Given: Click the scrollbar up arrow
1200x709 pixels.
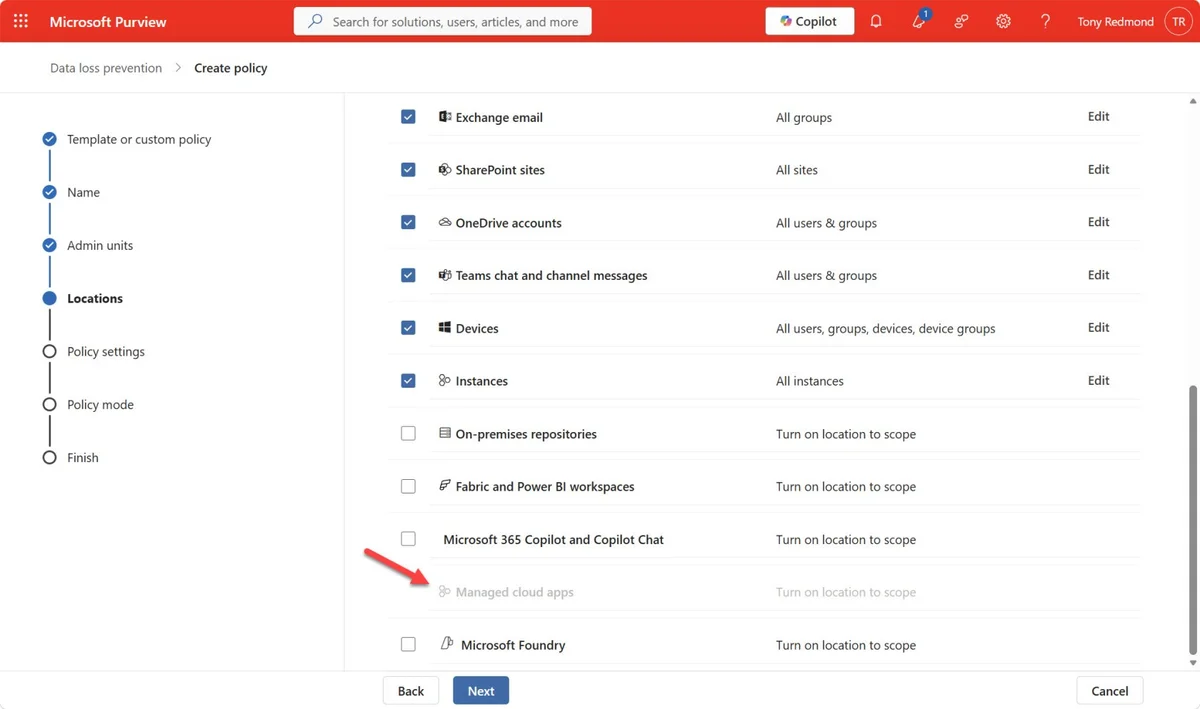Looking at the screenshot, I should click(x=1192, y=101).
